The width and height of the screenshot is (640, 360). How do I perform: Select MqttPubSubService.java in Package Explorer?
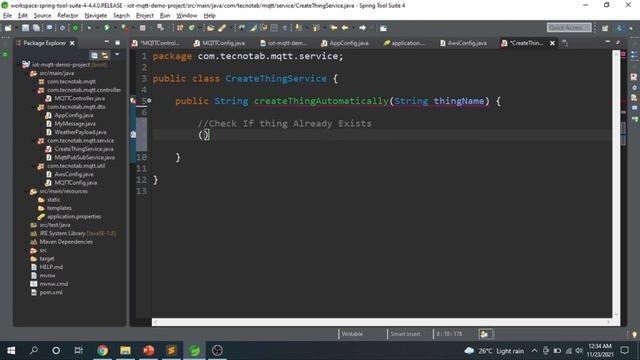(84, 158)
